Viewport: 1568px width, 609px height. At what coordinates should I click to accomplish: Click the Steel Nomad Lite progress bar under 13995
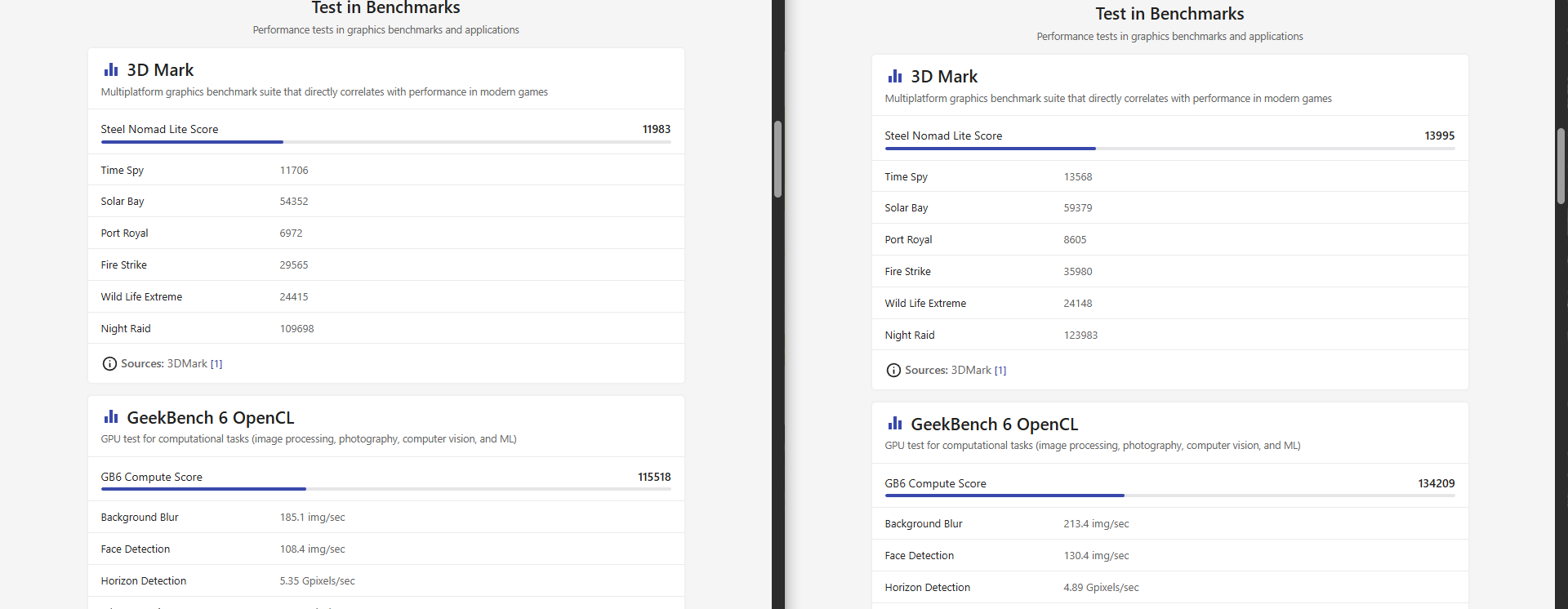pos(1170,149)
